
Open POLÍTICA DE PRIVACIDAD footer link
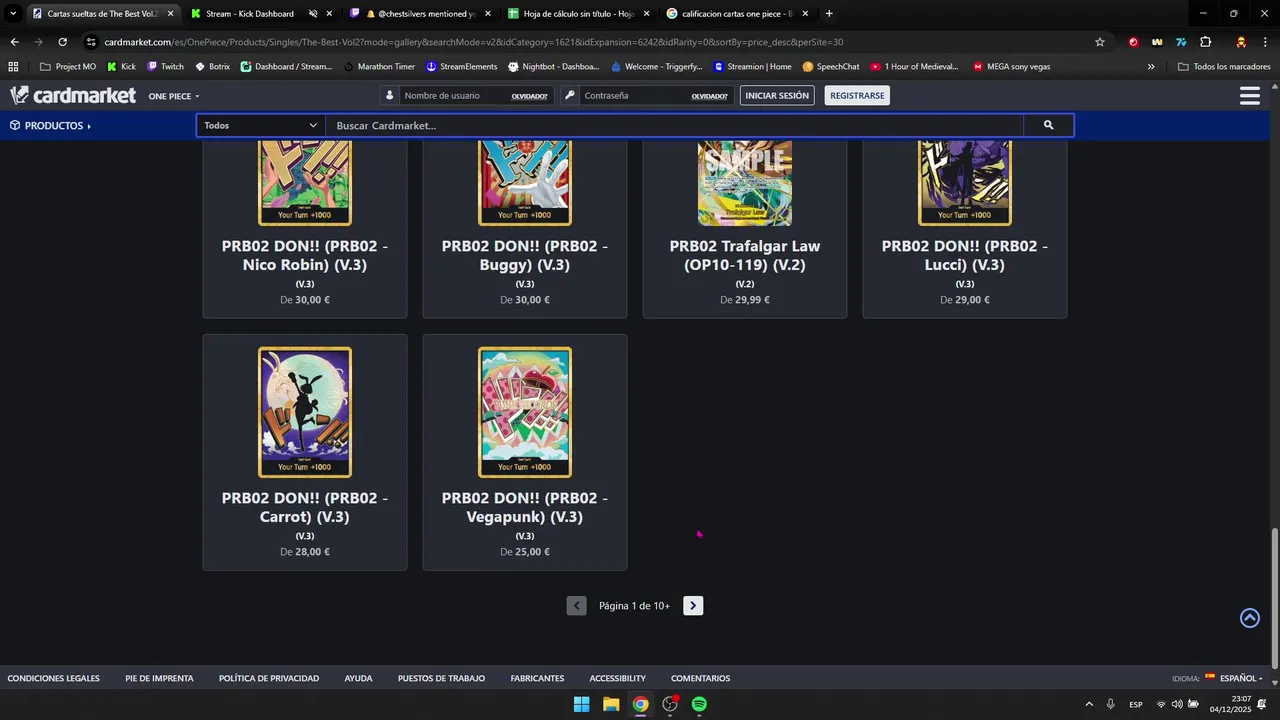269,678
